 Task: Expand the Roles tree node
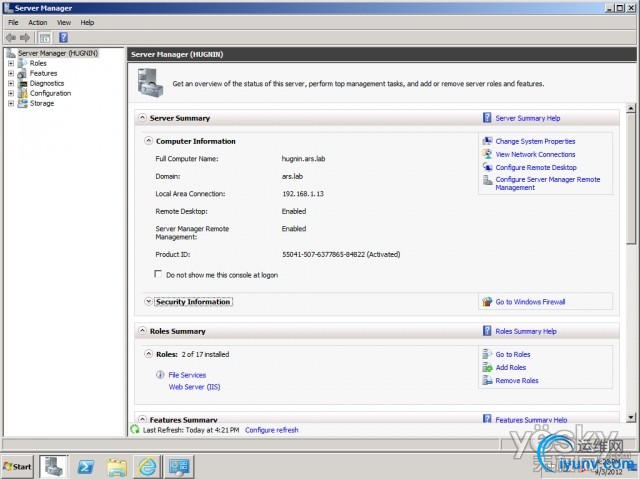11,64
